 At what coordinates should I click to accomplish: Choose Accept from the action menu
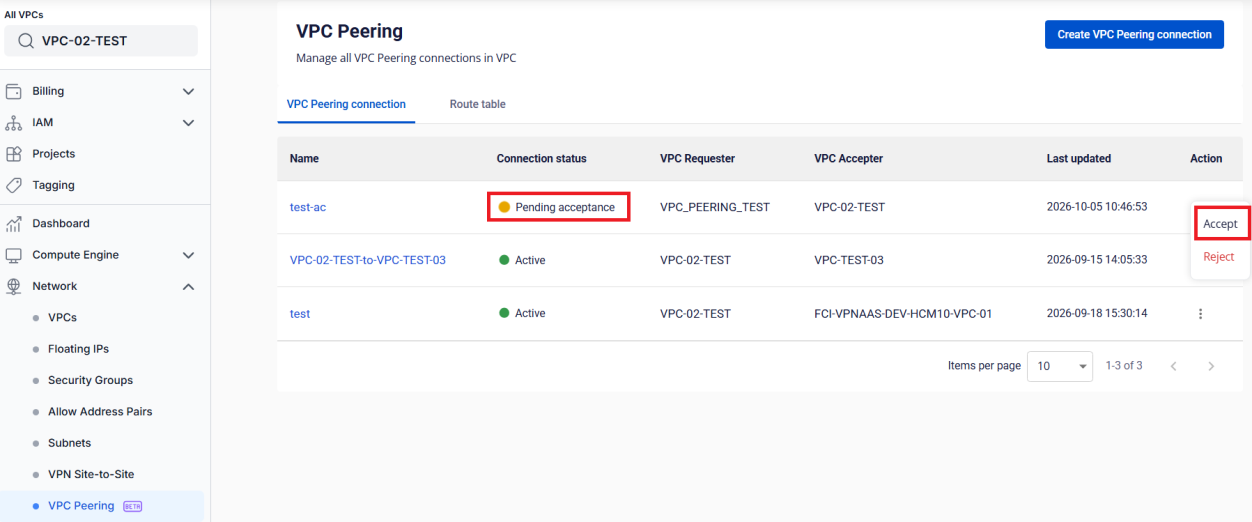(x=1220, y=224)
